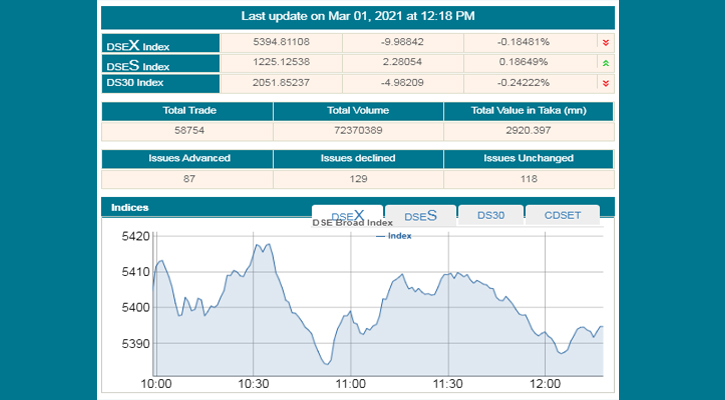Click the Issues Unchanged header
The height and width of the screenshot is (400, 725).
(528, 158)
